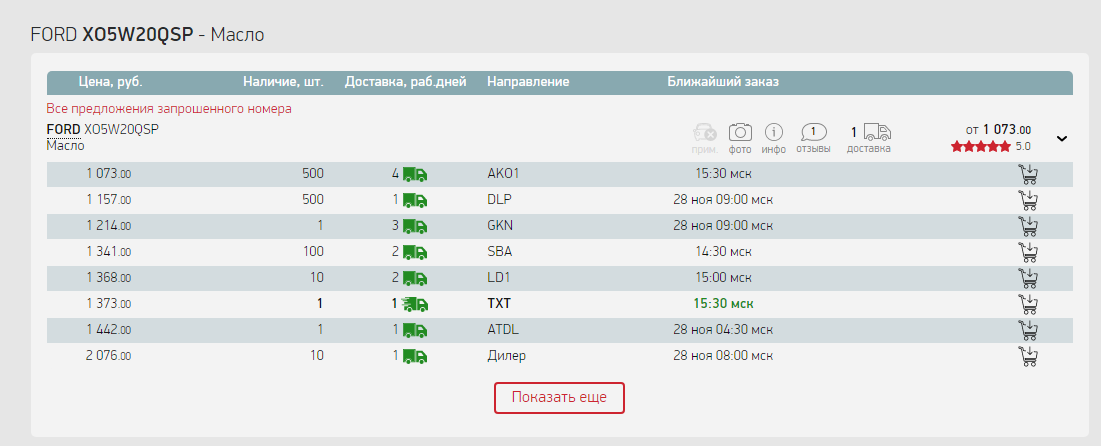Click the LD1 direction cell
Image resolution: width=1101 pixels, height=446 pixels.
pos(499,278)
